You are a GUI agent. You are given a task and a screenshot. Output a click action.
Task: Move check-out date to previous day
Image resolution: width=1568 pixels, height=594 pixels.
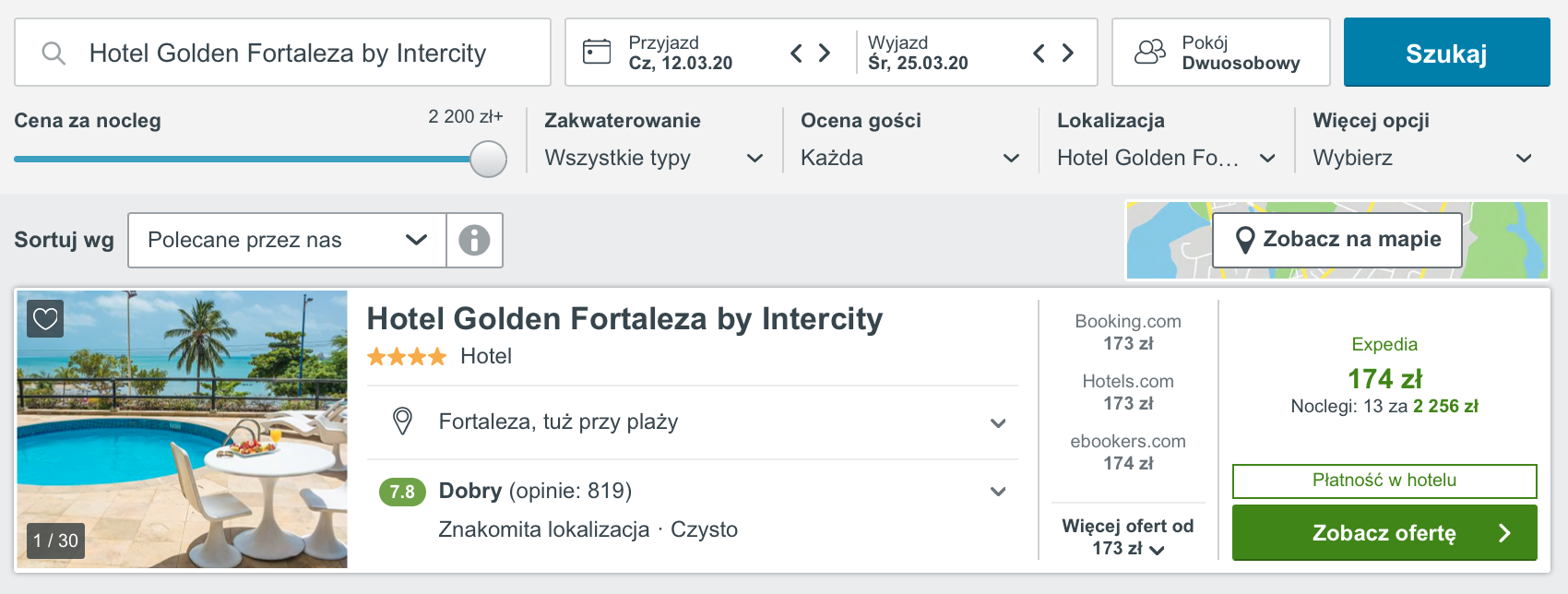pyautogui.click(x=1039, y=53)
